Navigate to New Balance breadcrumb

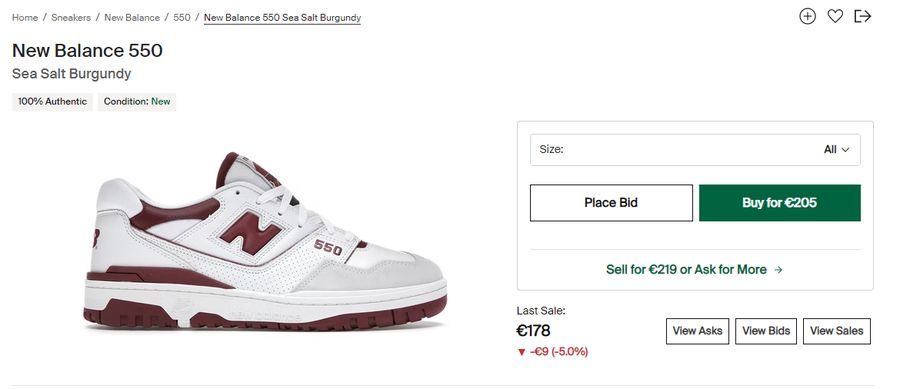pyautogui.click(x=132, y=17)
